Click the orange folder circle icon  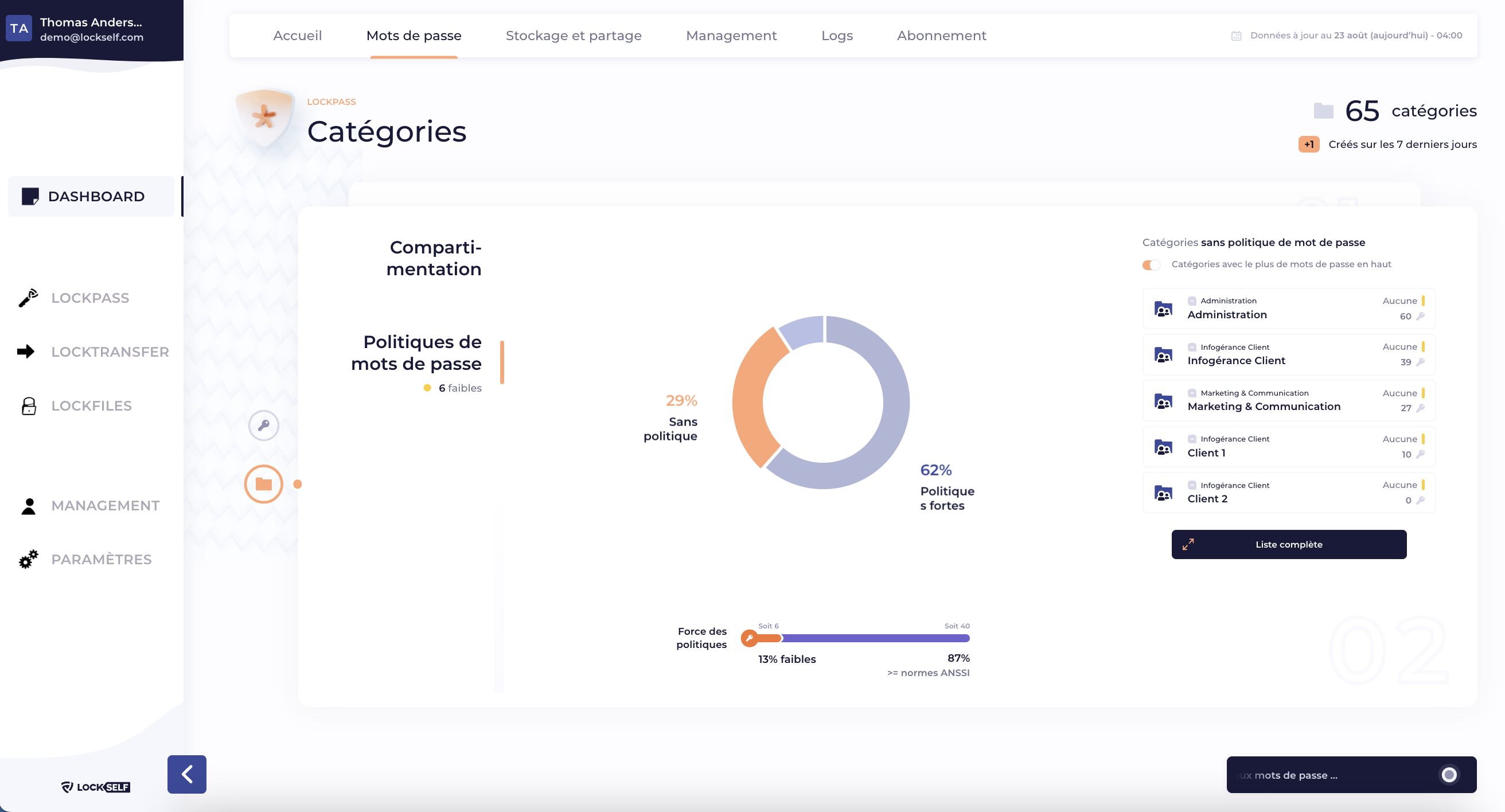tap(263, 483)
